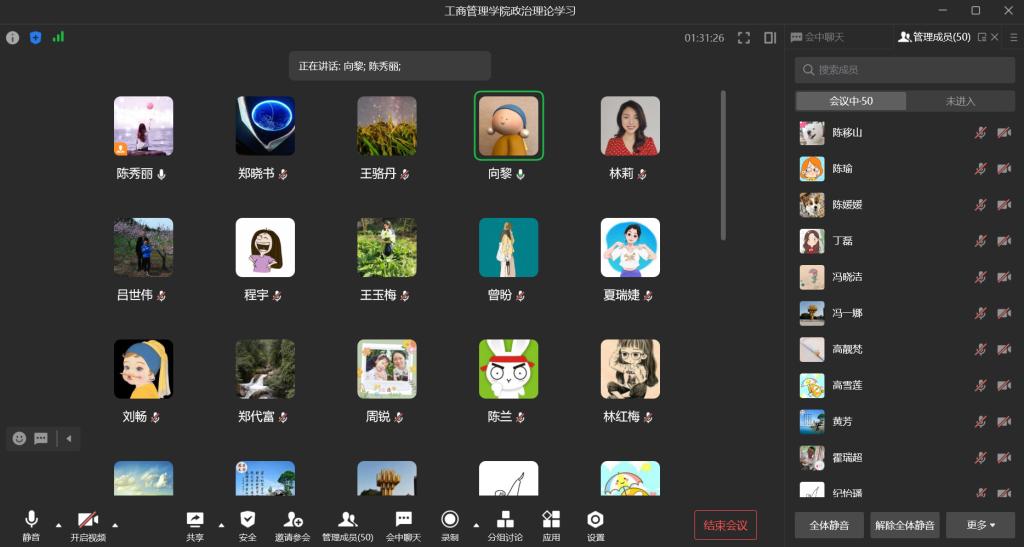This screenshot has height=547, width=1024.
Task: Click the 搜索成员 search field
Action: coord(905,70)
